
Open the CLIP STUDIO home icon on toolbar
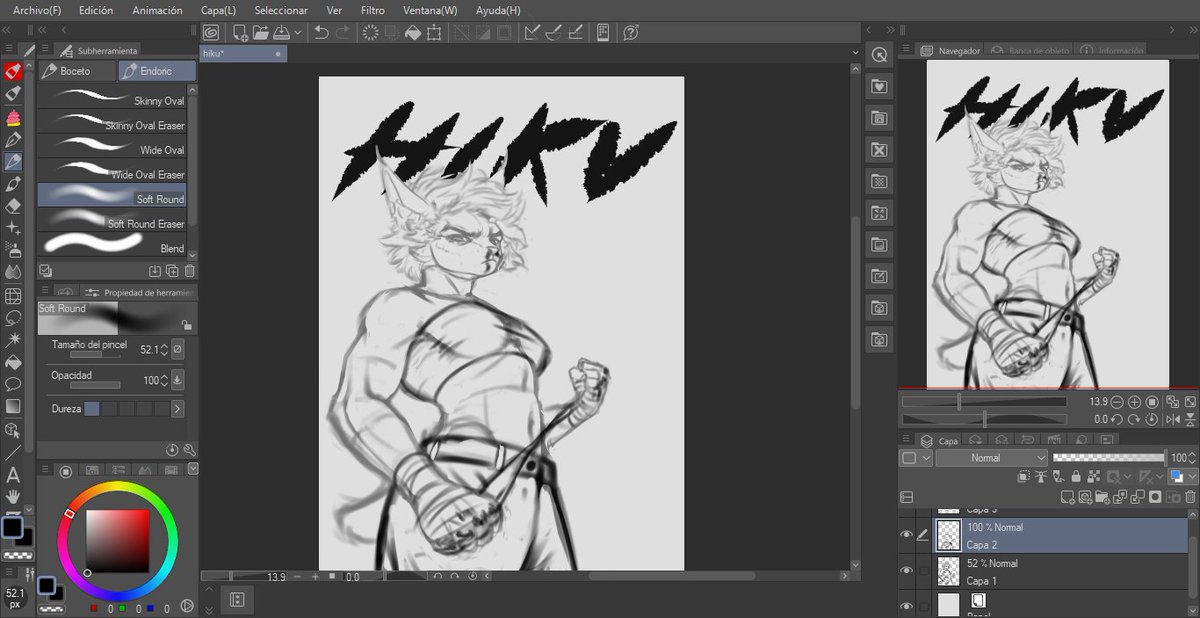click(212, 32)
